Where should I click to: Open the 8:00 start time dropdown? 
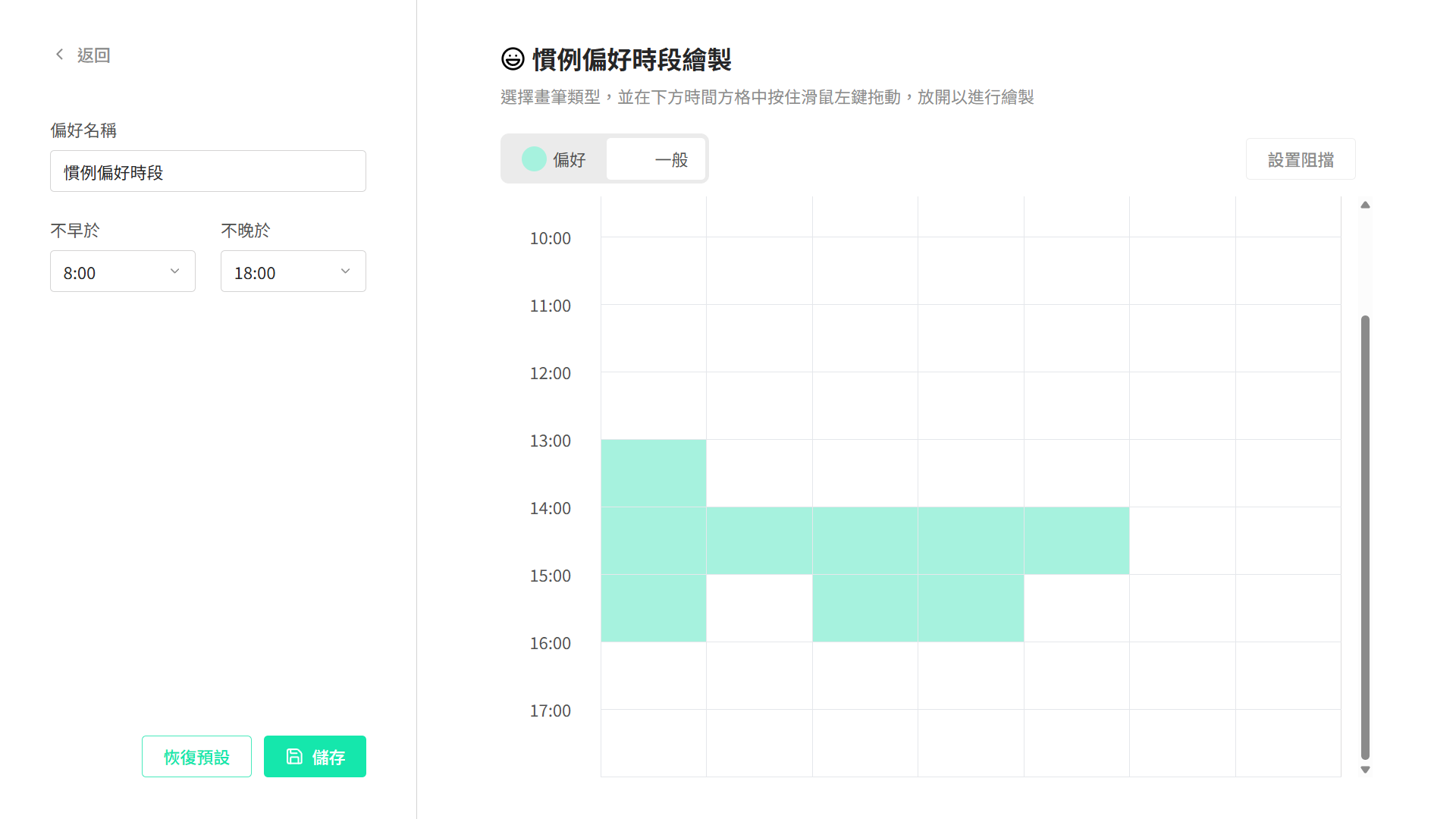point(122,271)
